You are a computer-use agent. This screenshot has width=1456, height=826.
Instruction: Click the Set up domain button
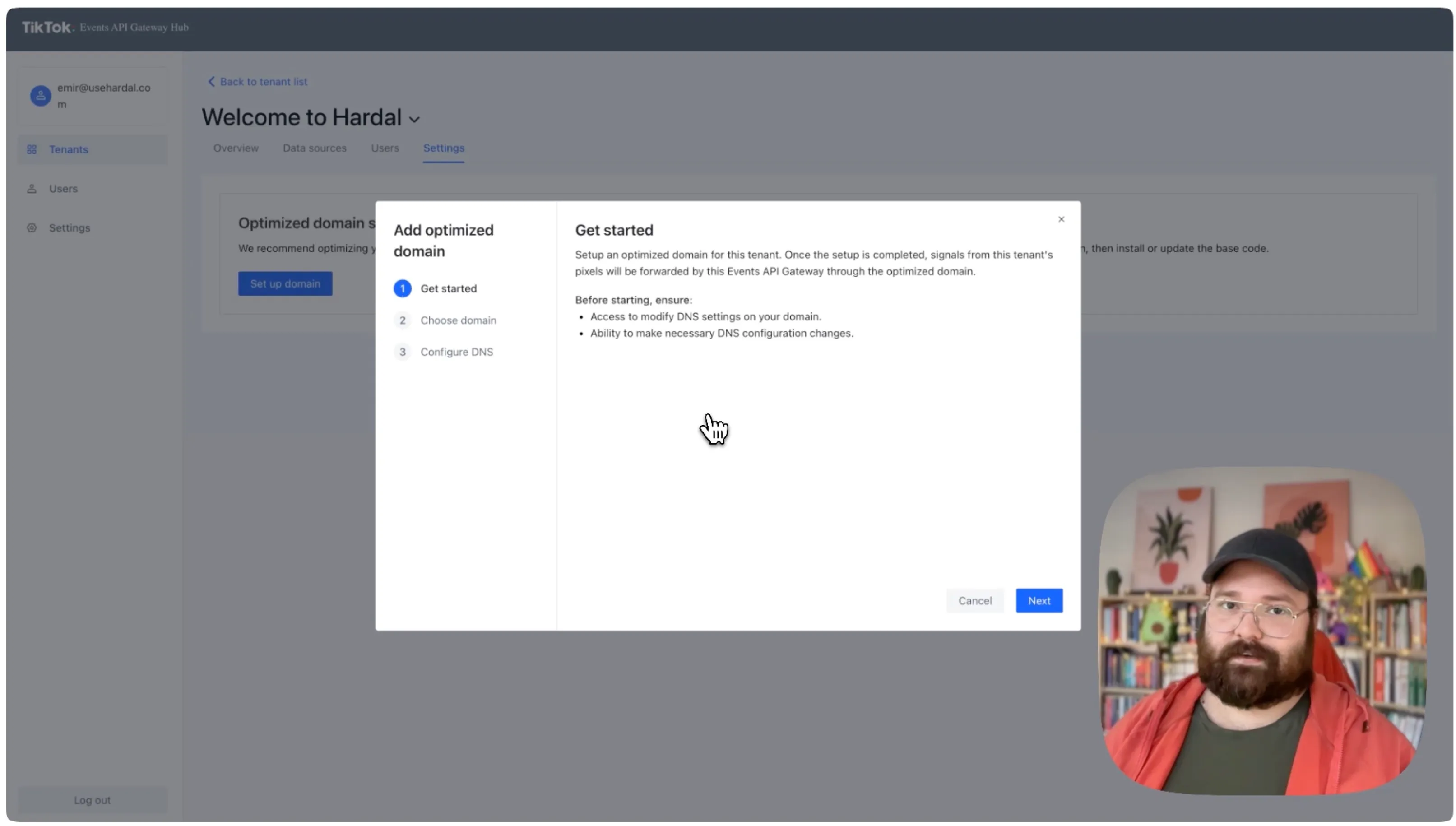(285, 283)
